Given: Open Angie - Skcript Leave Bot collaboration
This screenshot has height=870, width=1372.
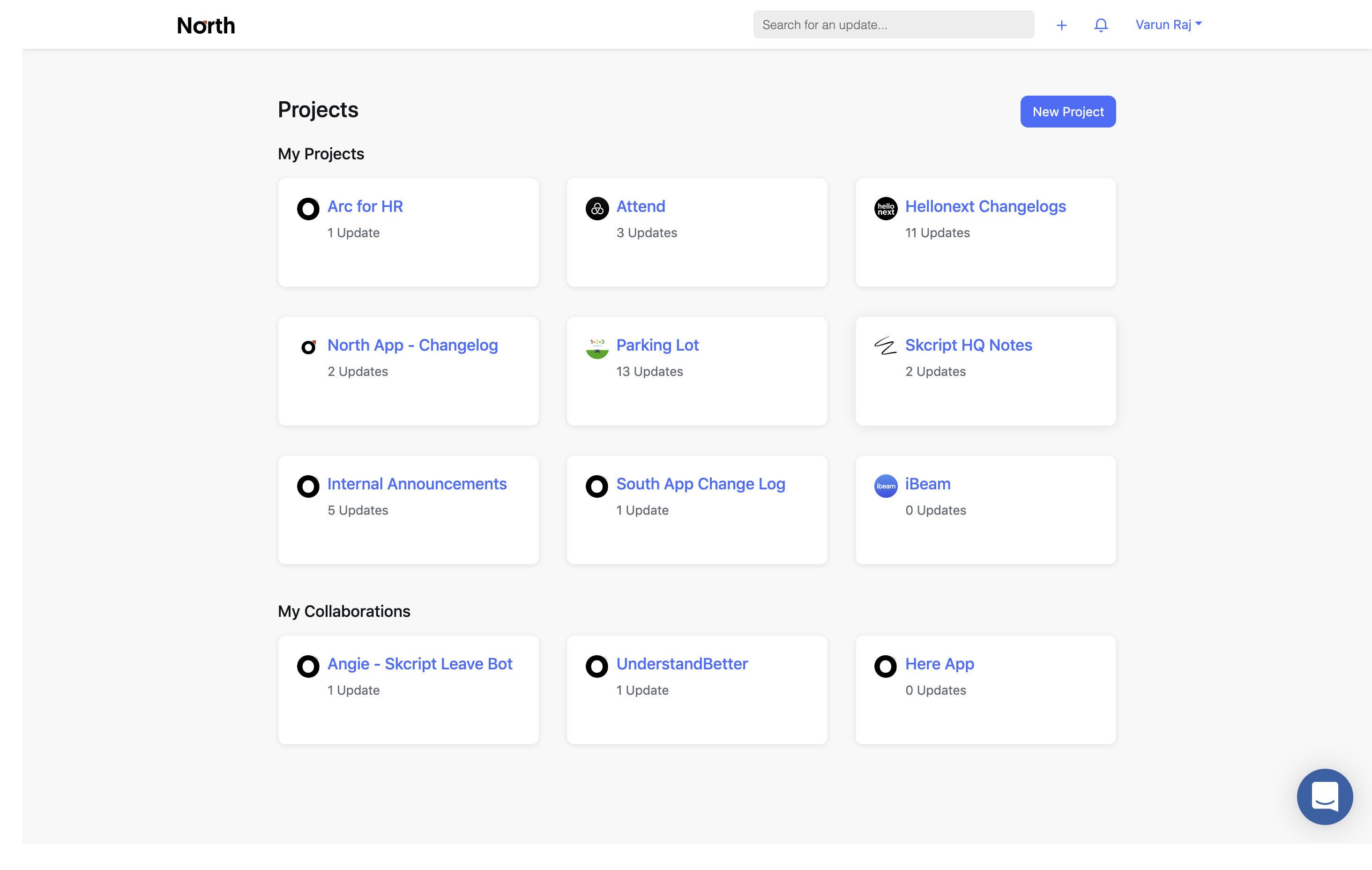Looking at the screenshot, I should click(420, 664).
